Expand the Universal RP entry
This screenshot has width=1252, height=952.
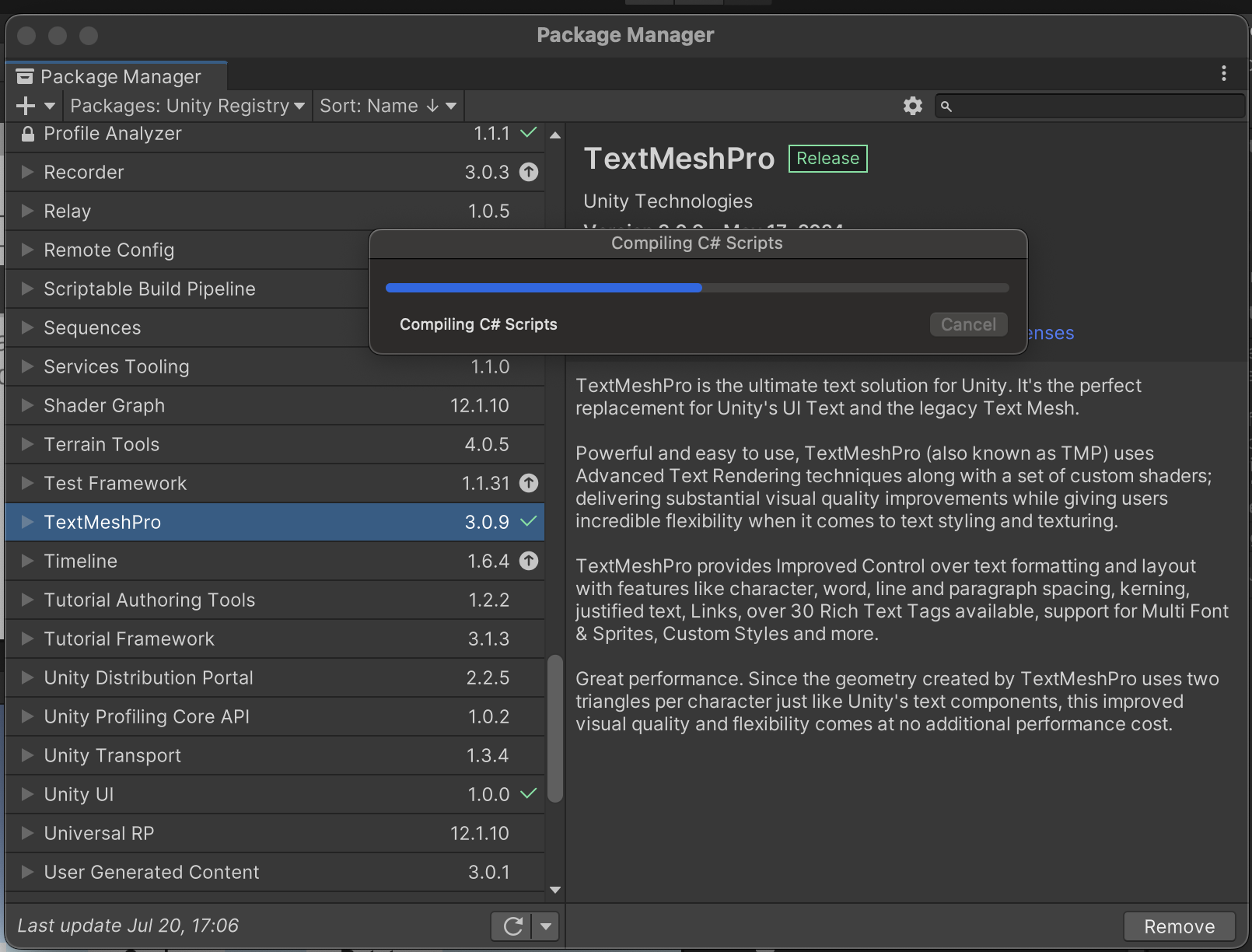(27, 833)
